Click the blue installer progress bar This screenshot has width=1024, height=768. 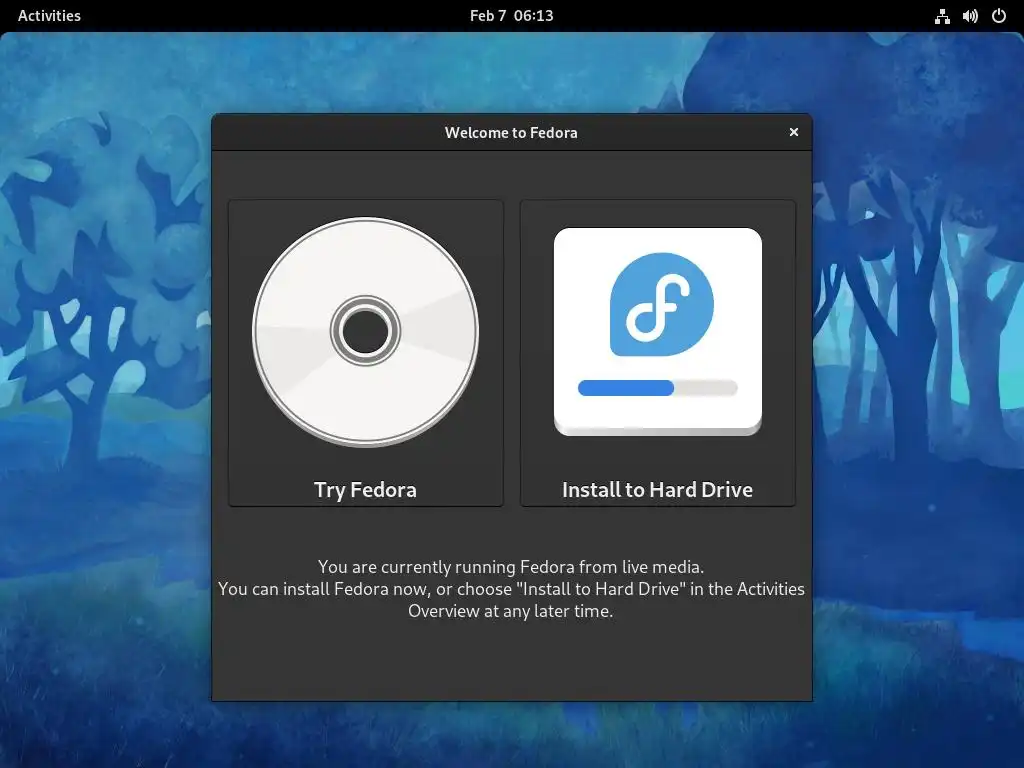[x=658, y=388]
